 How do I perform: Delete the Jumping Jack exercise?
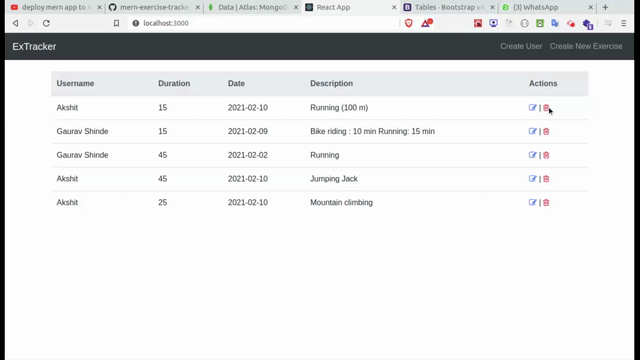pyautogui.click(x=546, y=179)
